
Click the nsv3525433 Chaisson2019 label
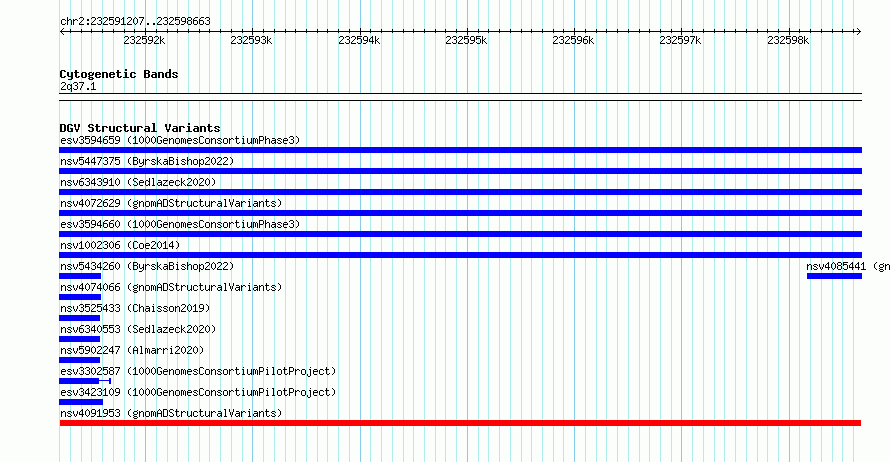click(x=135, y=308)
